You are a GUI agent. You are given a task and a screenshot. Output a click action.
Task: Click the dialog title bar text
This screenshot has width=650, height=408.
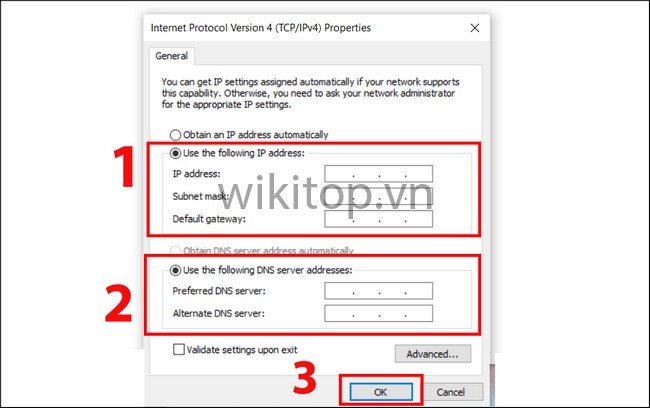[x=261, y=28]
